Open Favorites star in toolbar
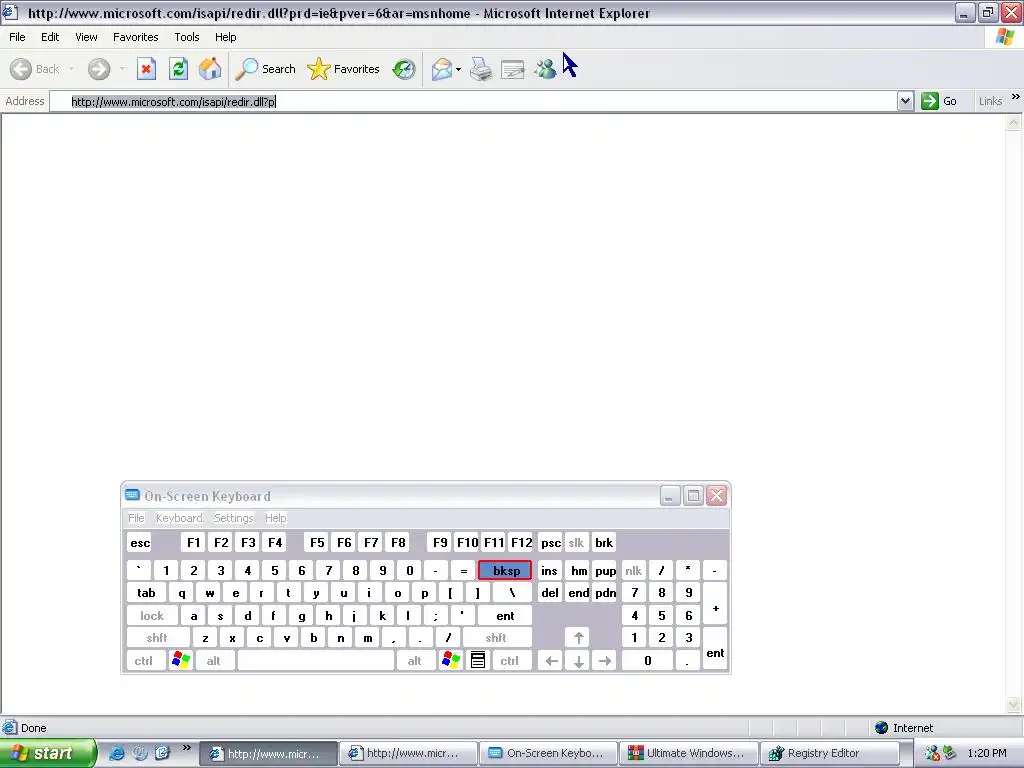This screenshot has height=768, width=1024. click(344, 69)
